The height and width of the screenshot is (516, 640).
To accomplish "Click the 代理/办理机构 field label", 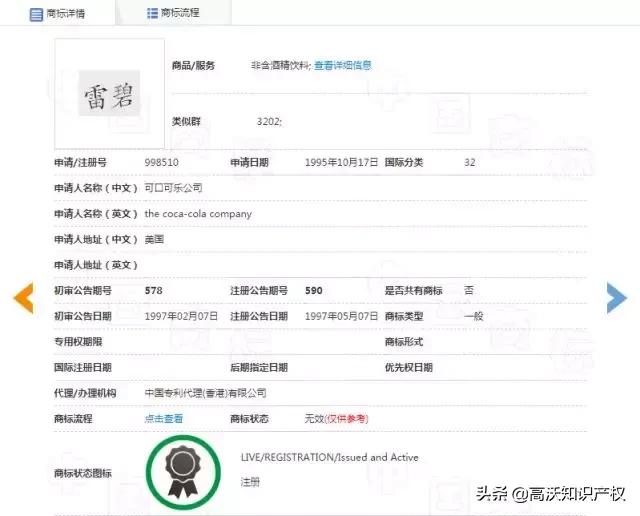I will 85,393.
